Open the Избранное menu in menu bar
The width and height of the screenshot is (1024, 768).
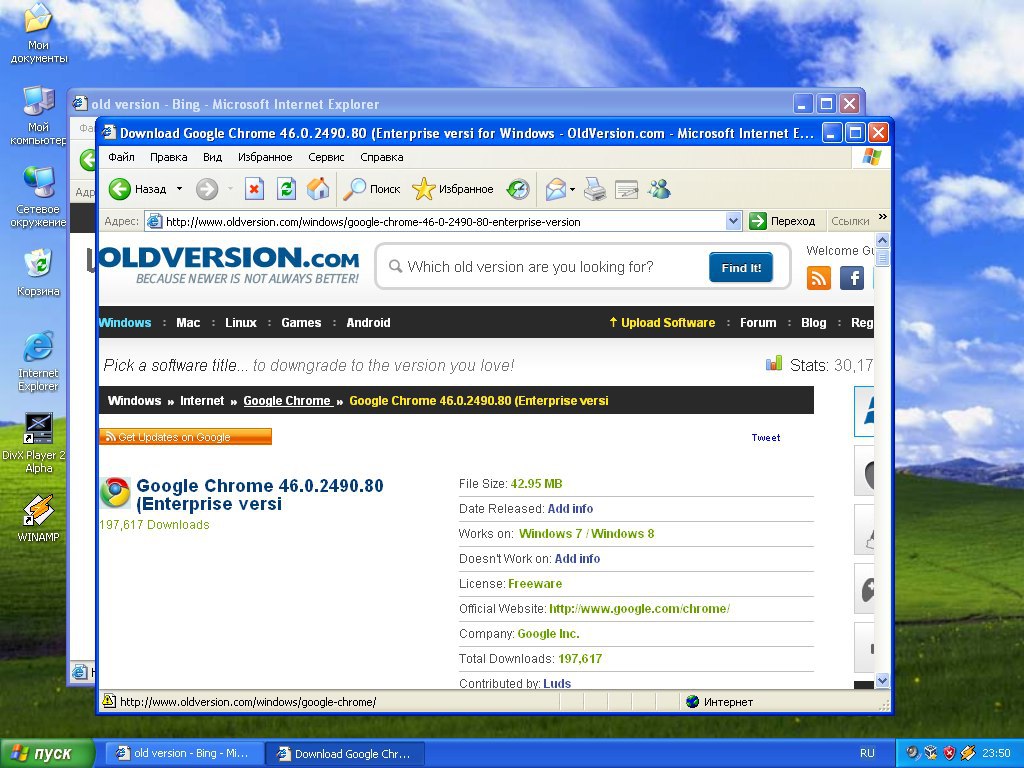[x=265, y=157]
